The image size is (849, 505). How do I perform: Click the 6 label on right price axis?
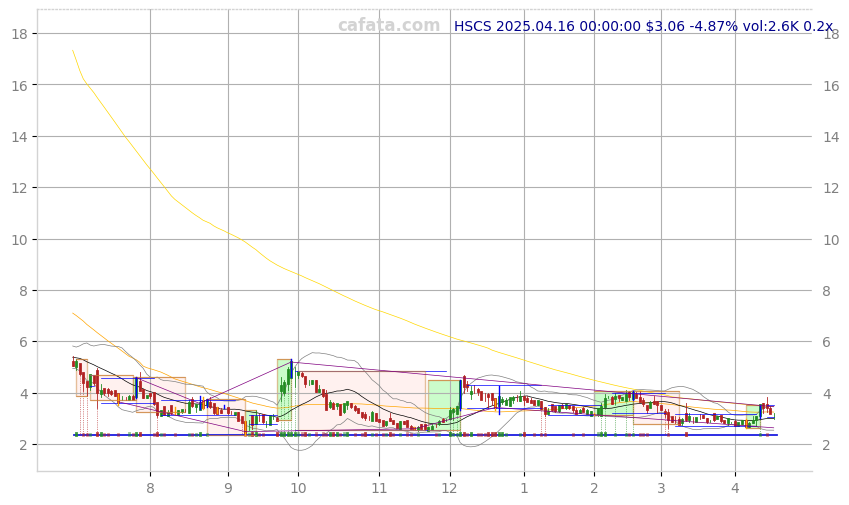tap(827, 342)
